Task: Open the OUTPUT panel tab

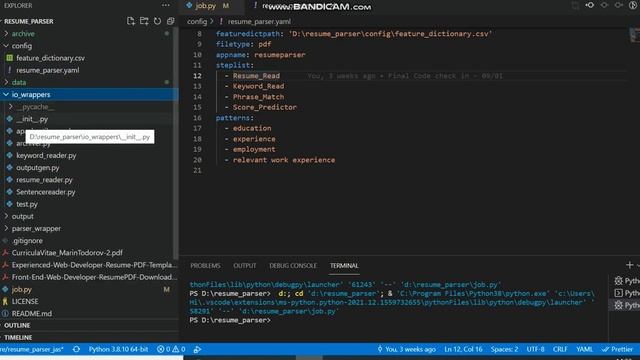Action: tap(244, 266)
